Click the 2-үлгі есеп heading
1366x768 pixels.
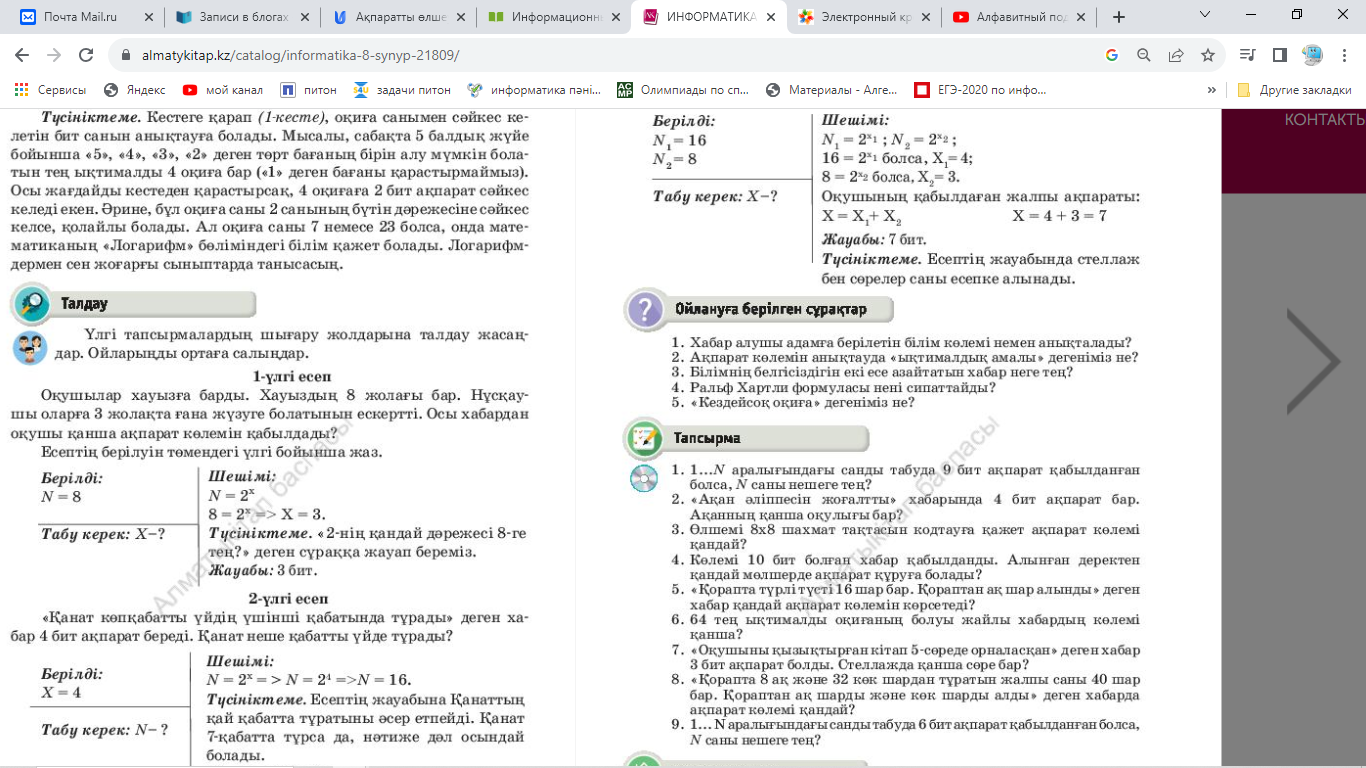pos(287,599)
